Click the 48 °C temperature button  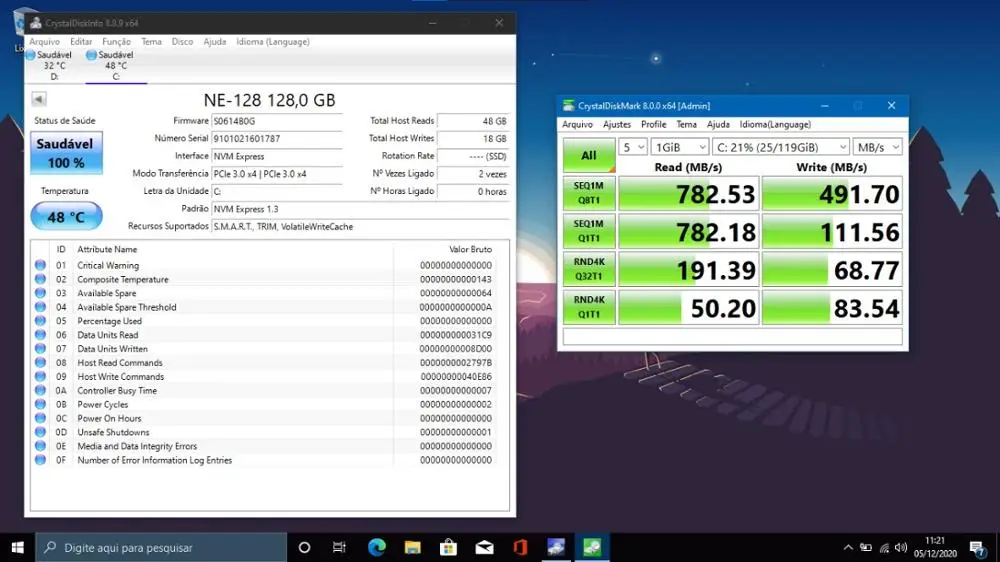click(66, 217)
